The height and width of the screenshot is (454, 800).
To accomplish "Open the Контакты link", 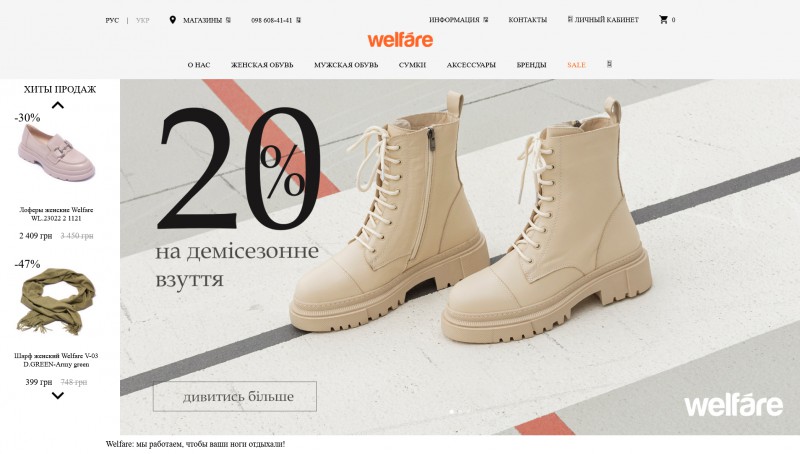I will pyautogui.click(x=528, y=20).
